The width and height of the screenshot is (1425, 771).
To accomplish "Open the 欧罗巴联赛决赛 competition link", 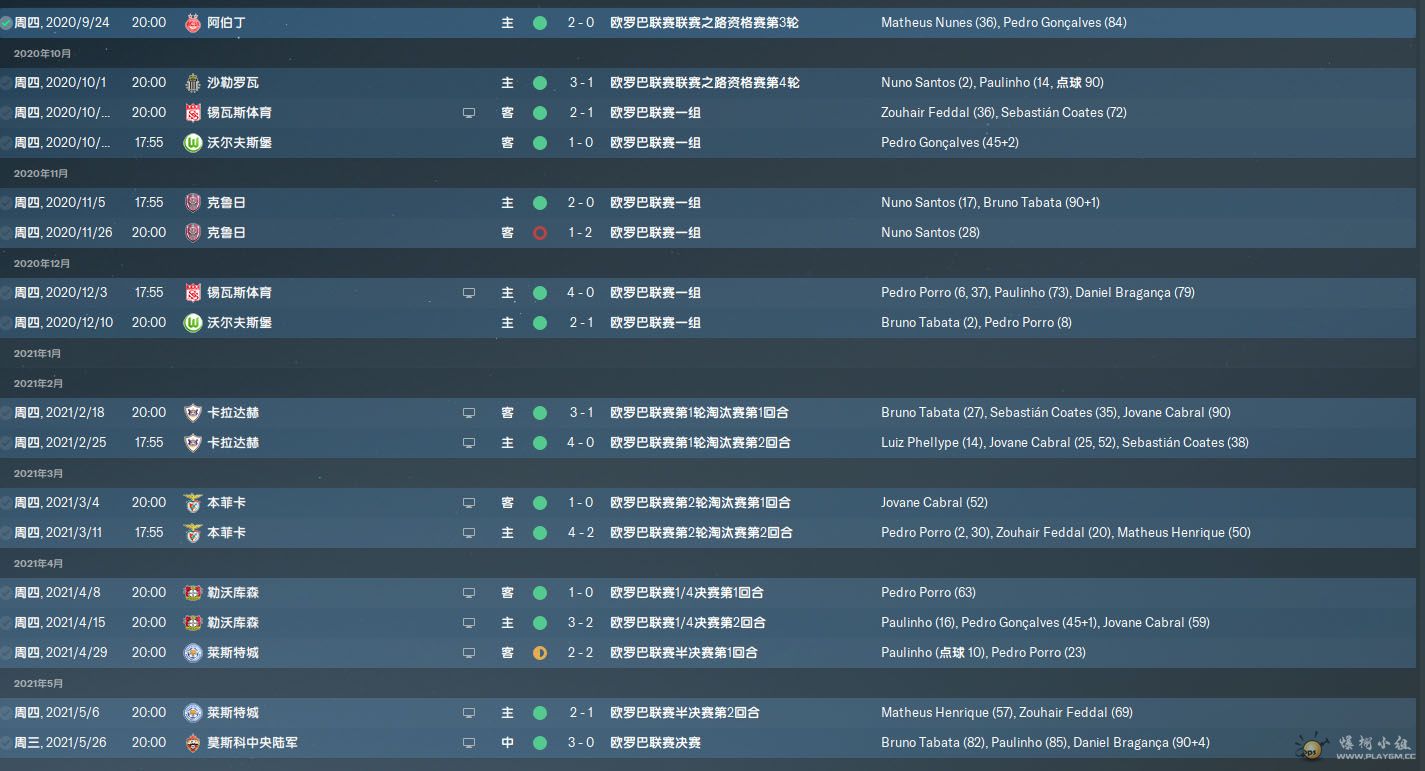I will [655, 742].
